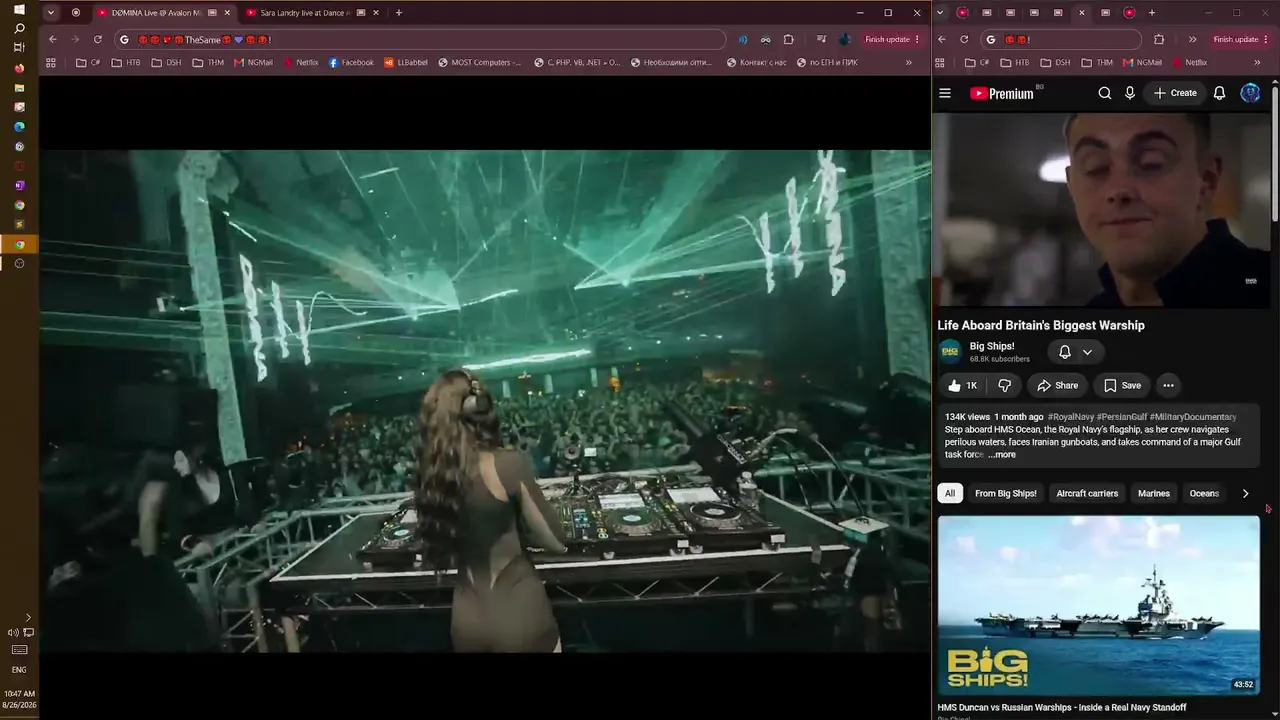Open Sublime Text from the taskbar
This screenshot has height=720, width=1280.
pos(19,224)
